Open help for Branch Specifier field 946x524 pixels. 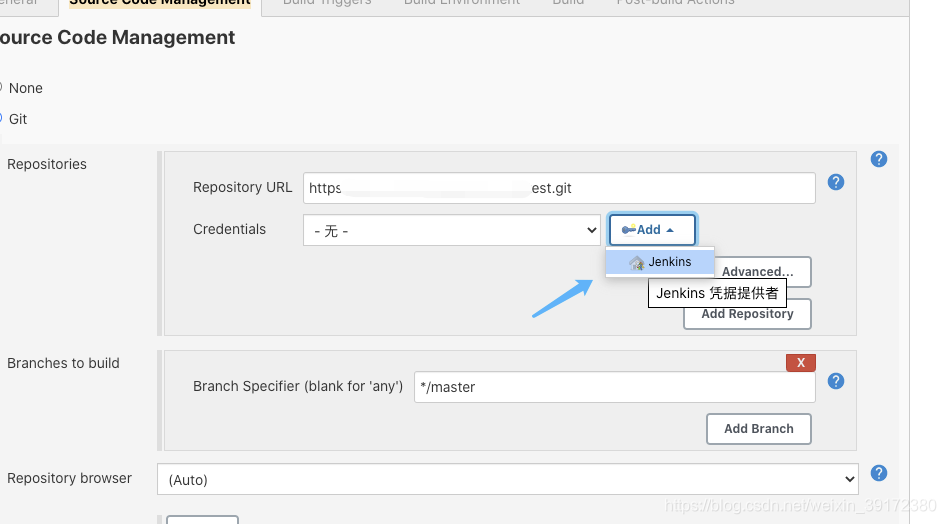836,381
